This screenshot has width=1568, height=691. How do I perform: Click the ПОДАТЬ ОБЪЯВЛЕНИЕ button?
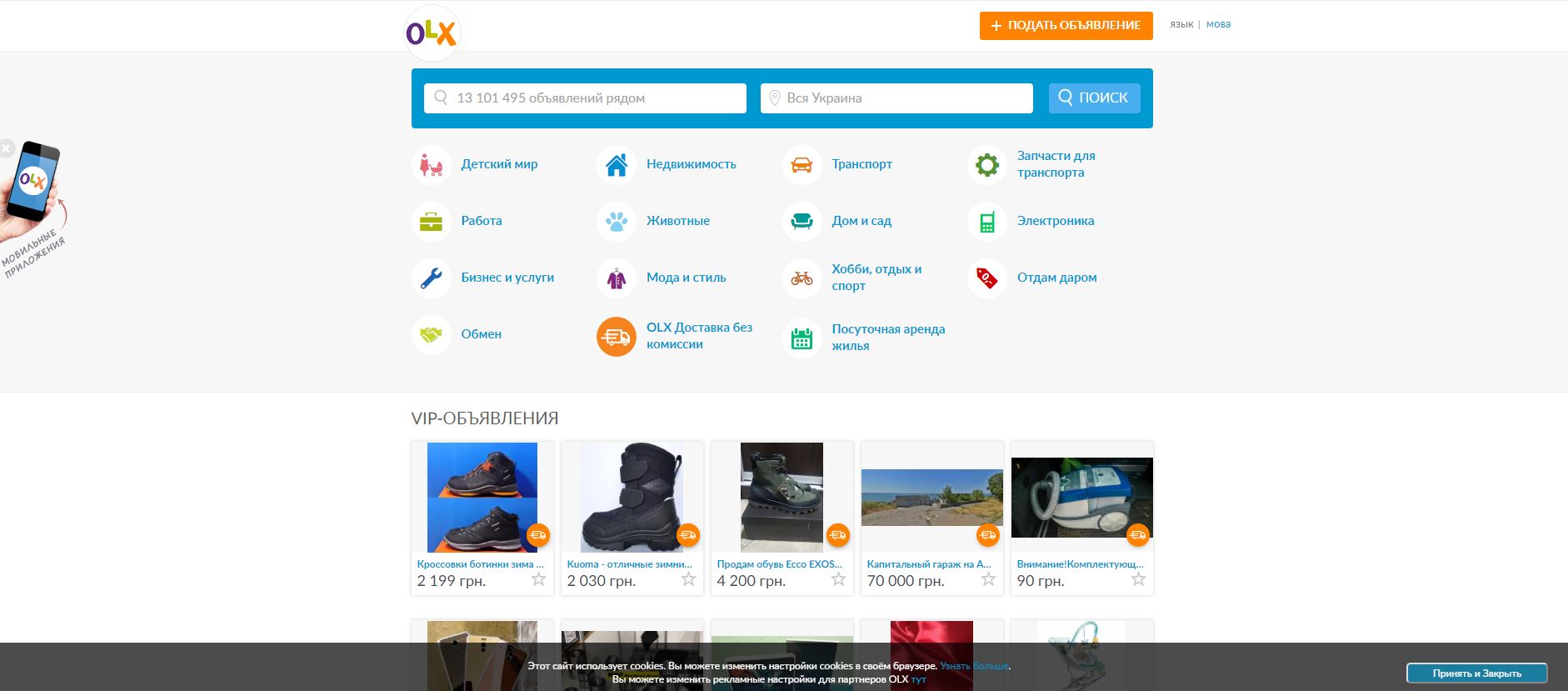click(x=1066, y=25)
